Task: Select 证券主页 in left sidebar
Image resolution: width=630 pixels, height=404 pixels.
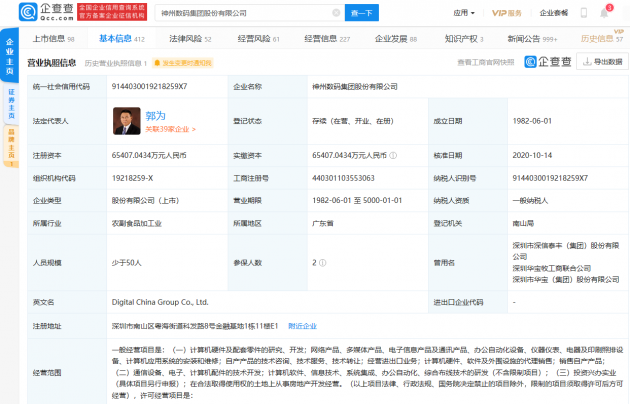Action: pos(11,104)
